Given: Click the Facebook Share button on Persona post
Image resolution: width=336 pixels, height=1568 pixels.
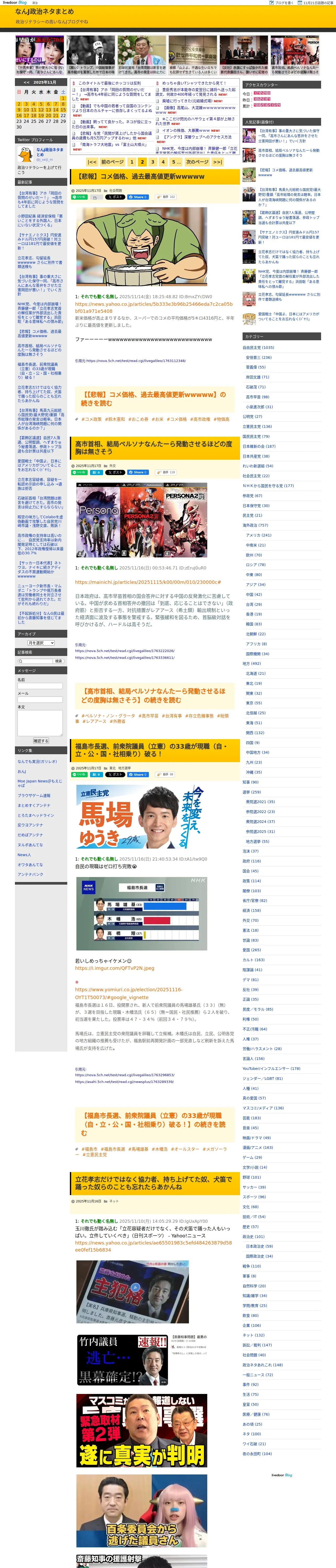Looking at the screenshot, I should click(x=138, y=472).
